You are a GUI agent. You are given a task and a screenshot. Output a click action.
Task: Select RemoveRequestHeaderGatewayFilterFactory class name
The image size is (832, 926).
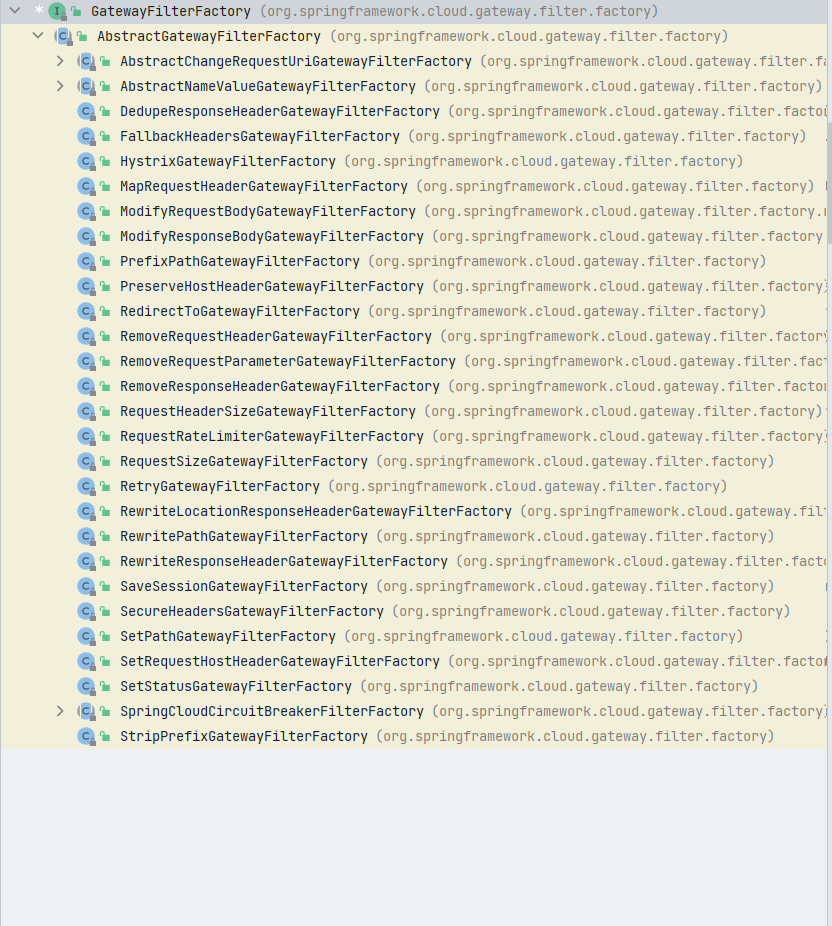pyautogui.click(x=276, y=336)
